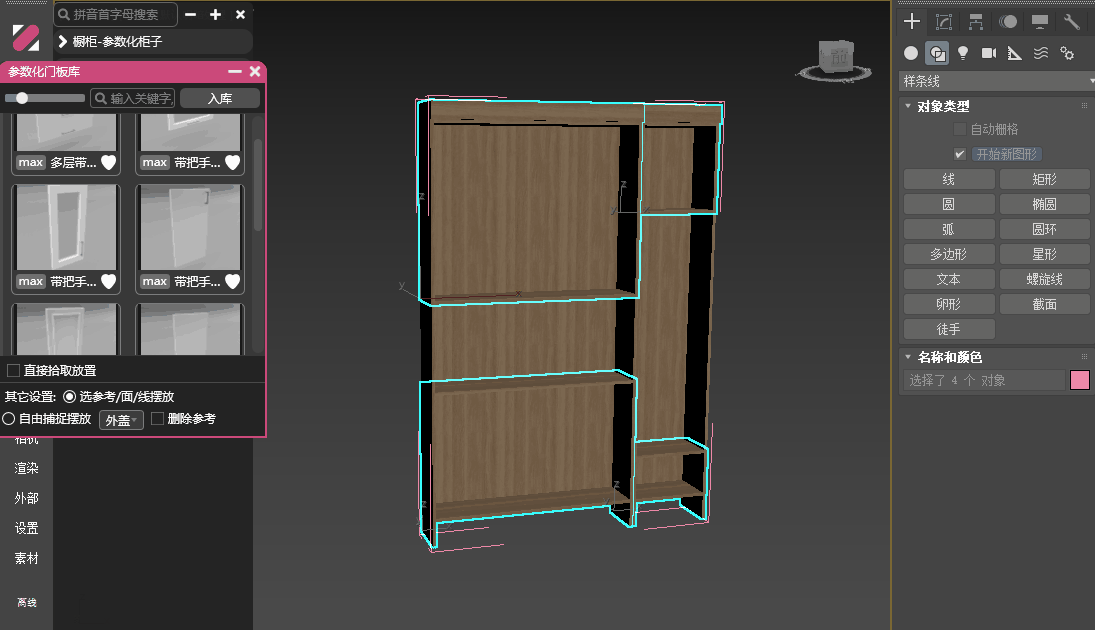The height and width of the screenshot is (630, 1095).
Task: Click the 拼音首字母搜索 search field
Action: 116,15
